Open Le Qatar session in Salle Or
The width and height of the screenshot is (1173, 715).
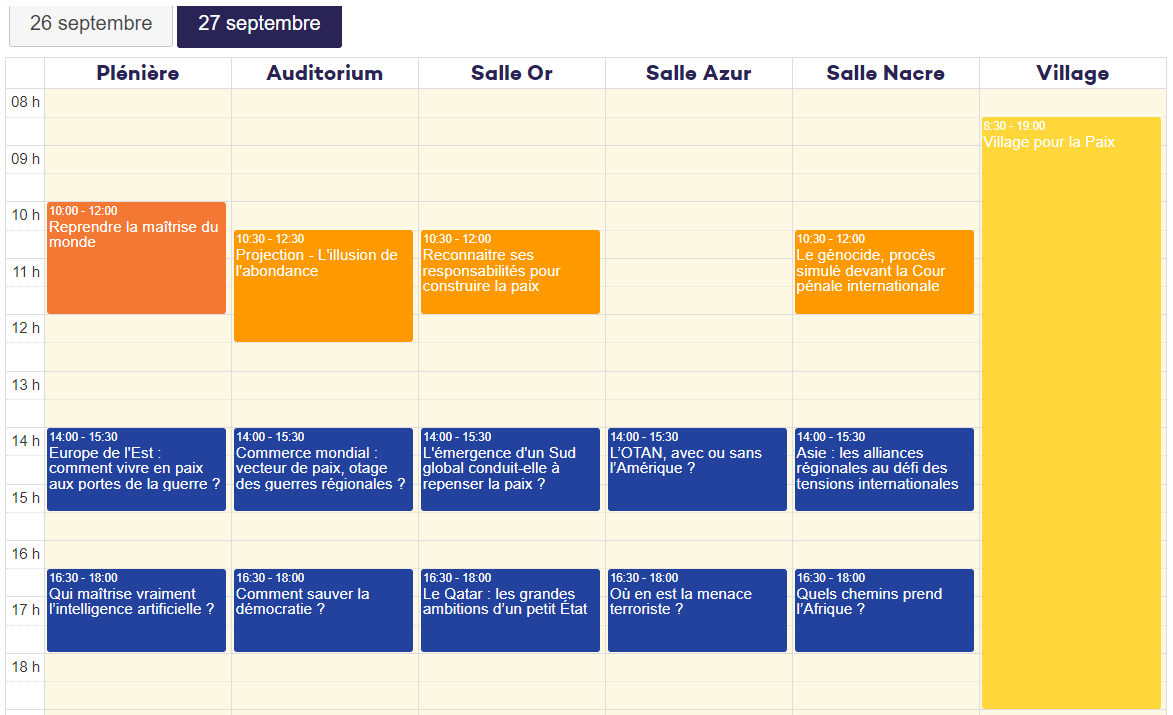pos(510,610)
